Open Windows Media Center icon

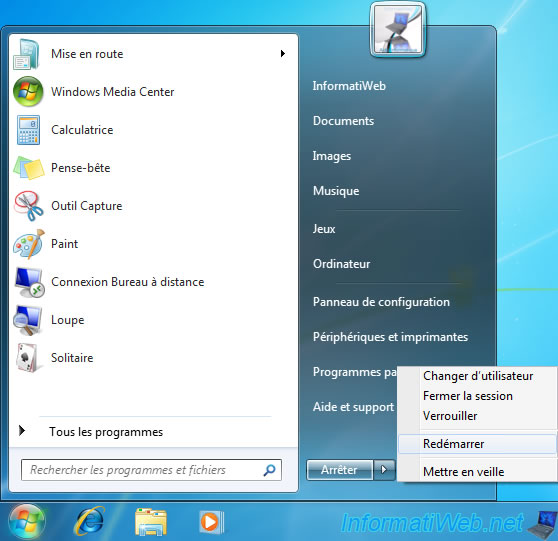[x=28, y=92]
